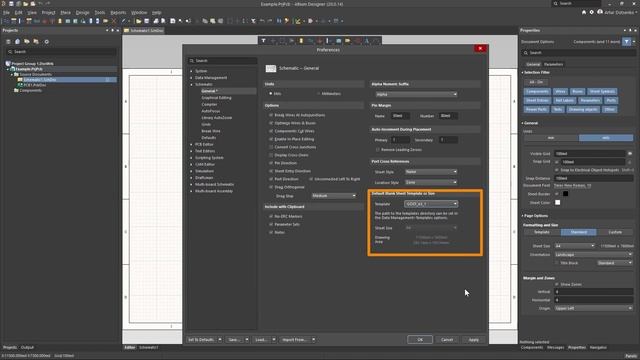Click the filter funnel icon in Properties panel
Viewport: 640px width, 360px height.
[627, 42]
